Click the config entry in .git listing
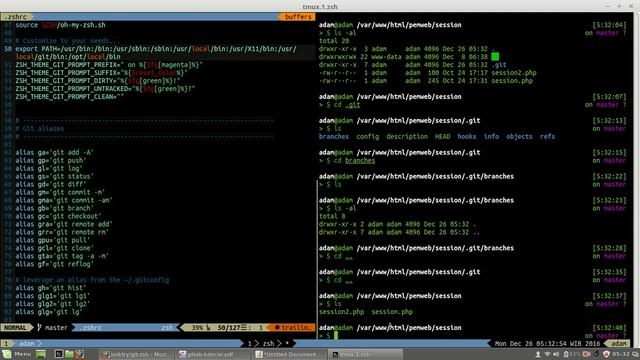The width and height of the screenshot is (640, 360). coord(367,137)
